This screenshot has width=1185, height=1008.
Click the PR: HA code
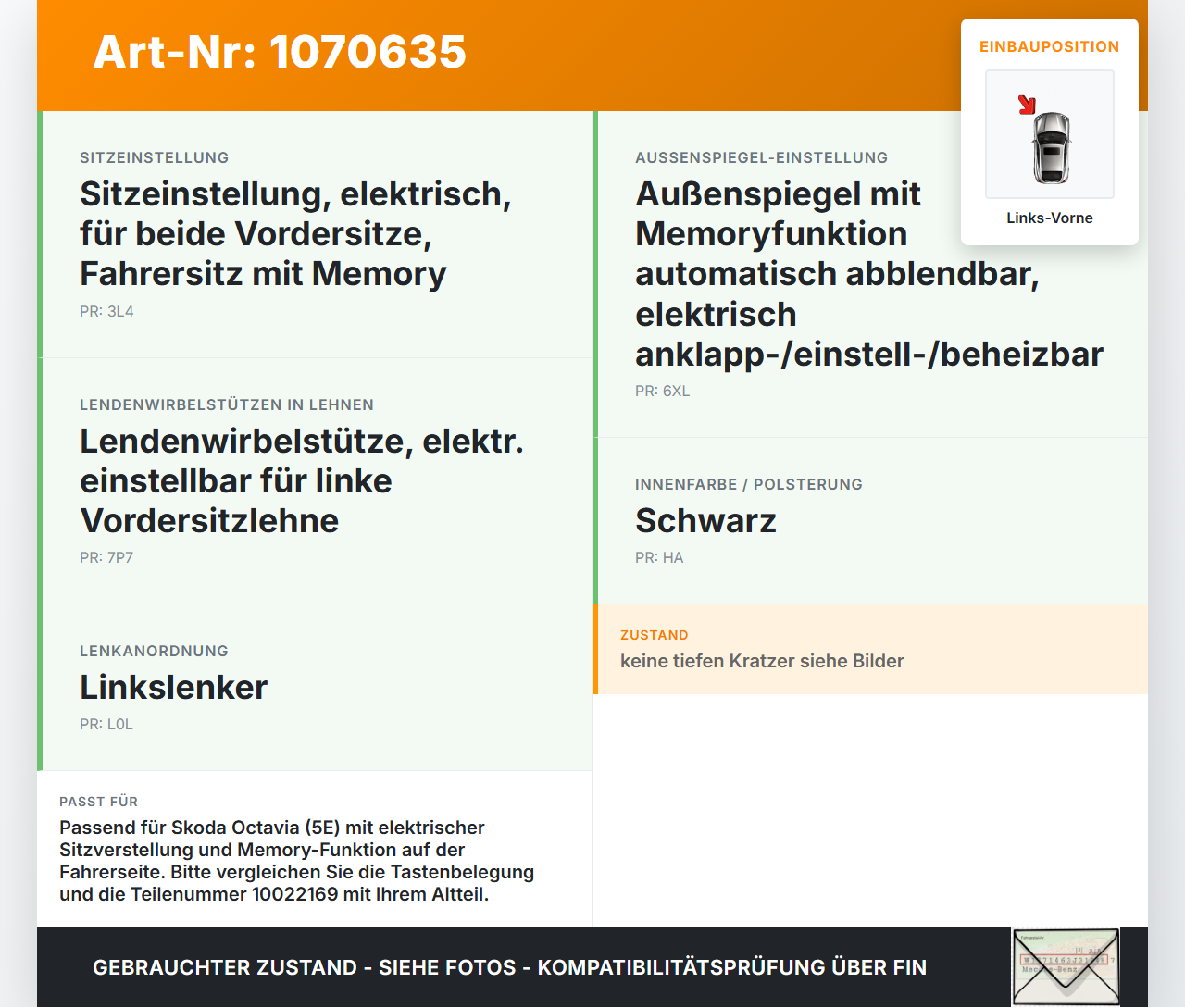point(659,557)
